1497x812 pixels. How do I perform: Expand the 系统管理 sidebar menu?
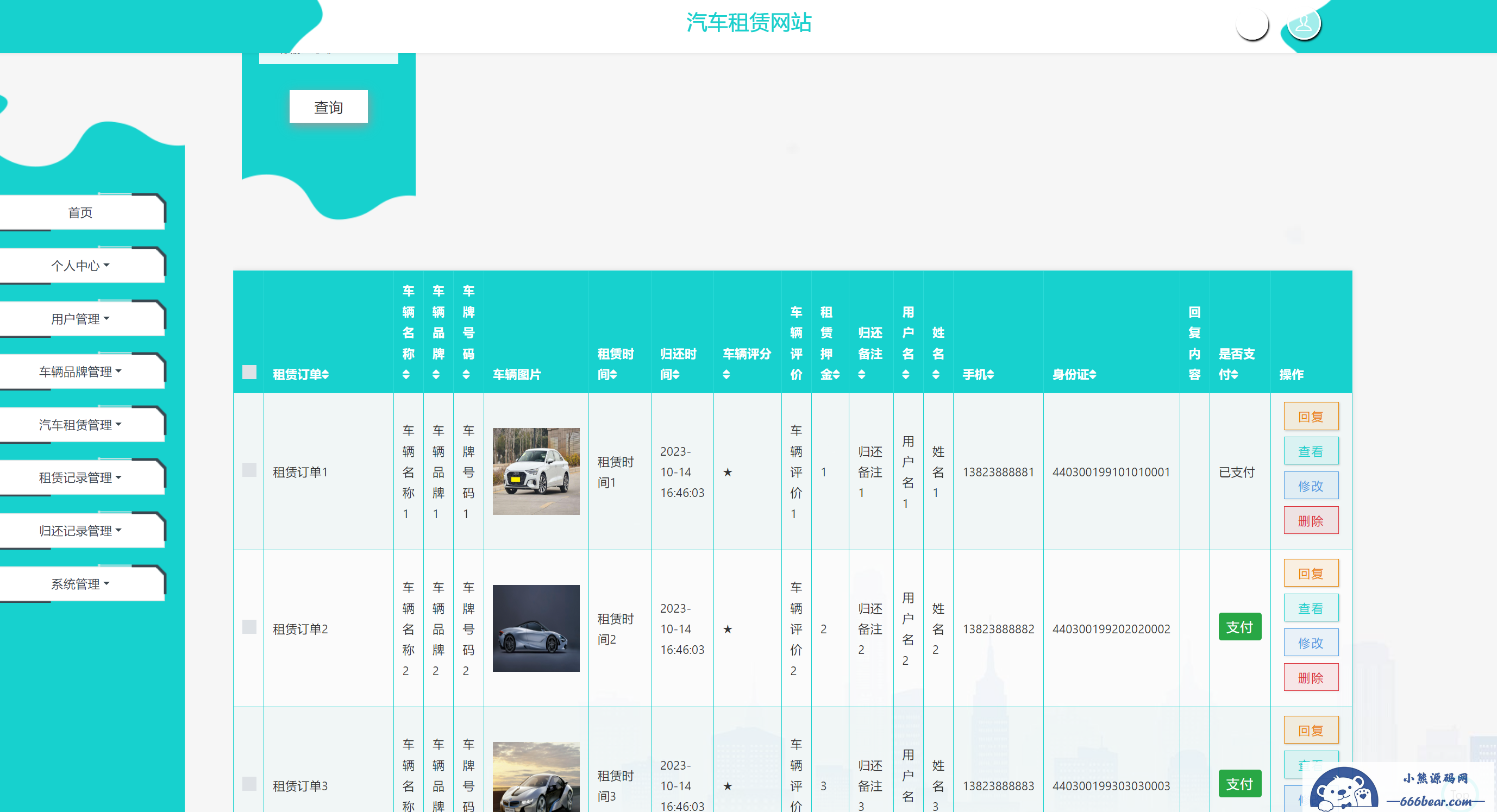tap(80, 584)
